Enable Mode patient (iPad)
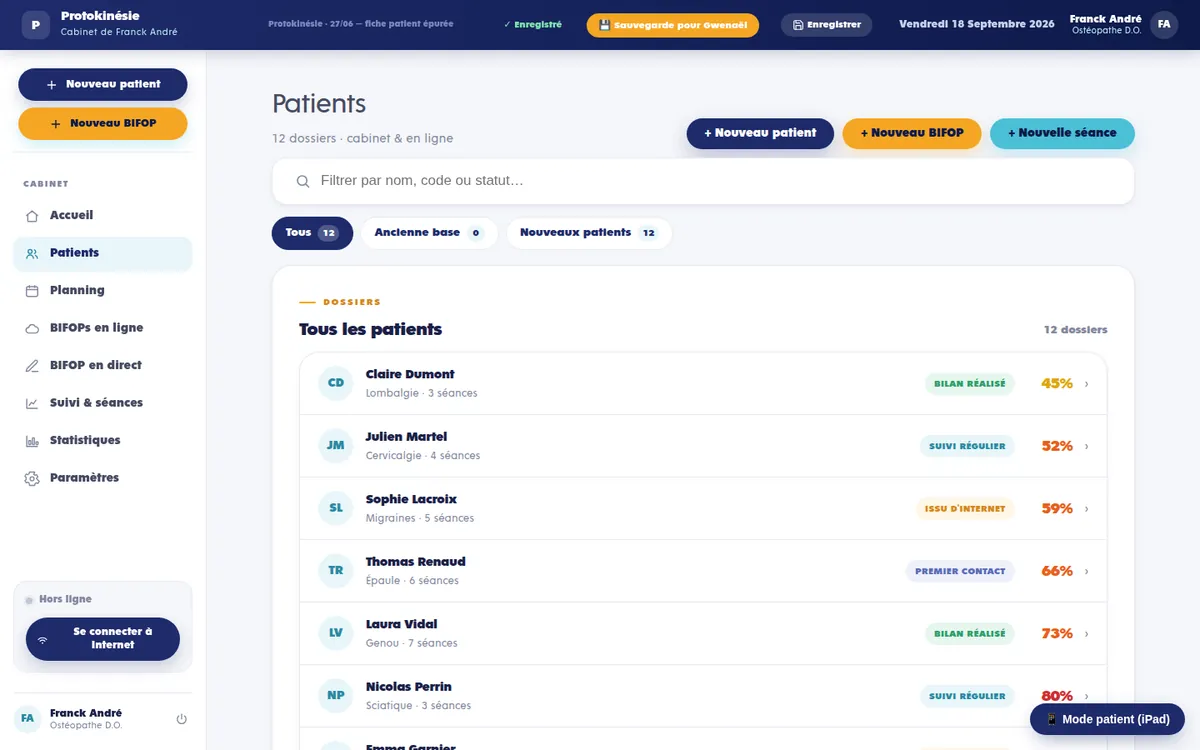 [1107, 719]
